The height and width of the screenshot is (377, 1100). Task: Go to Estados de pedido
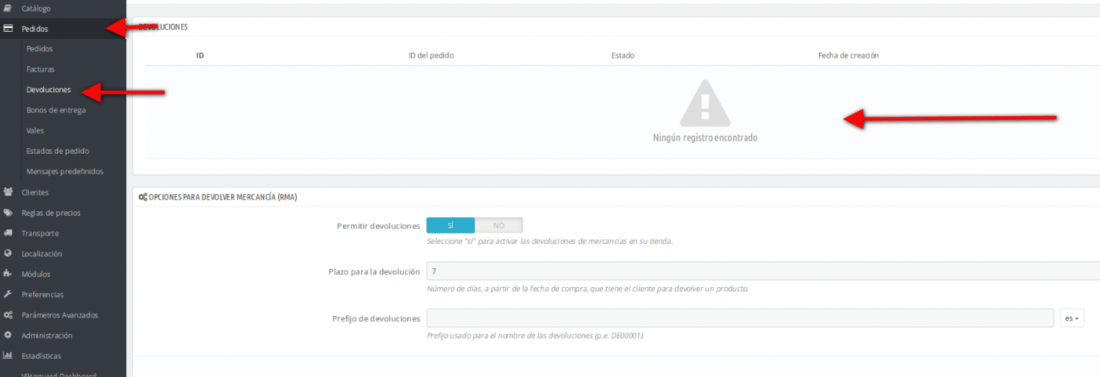pos(58,151)
